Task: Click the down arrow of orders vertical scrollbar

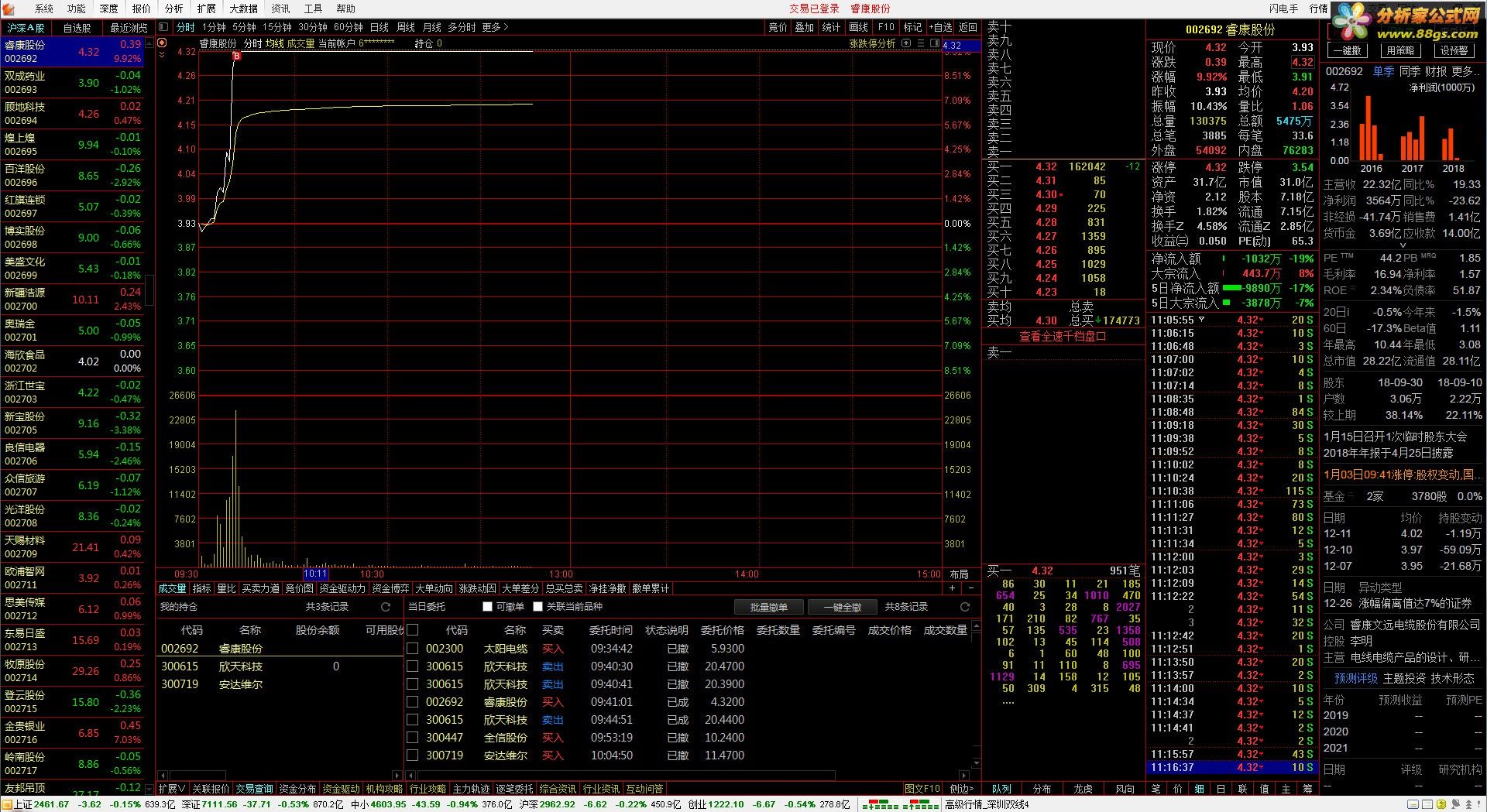Action: click(x=977, y=764)
